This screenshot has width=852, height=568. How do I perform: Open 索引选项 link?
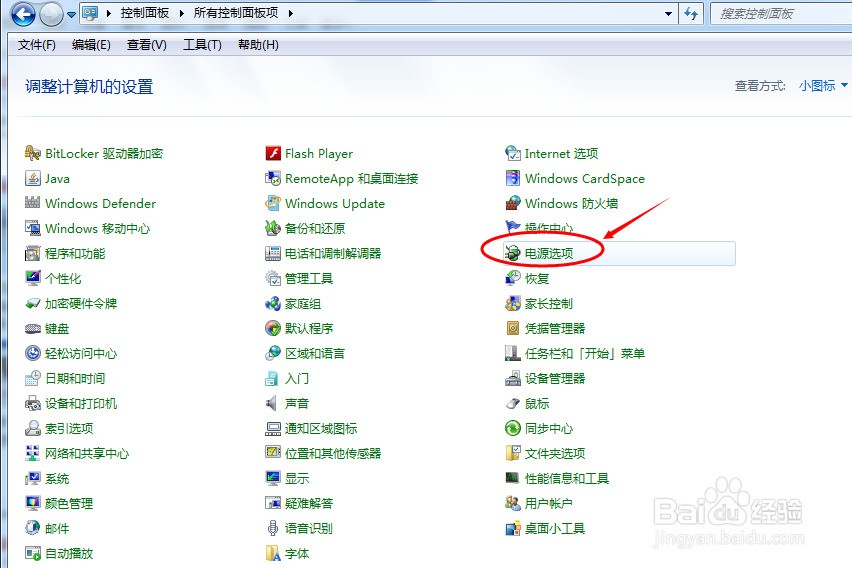click(69, 428)
